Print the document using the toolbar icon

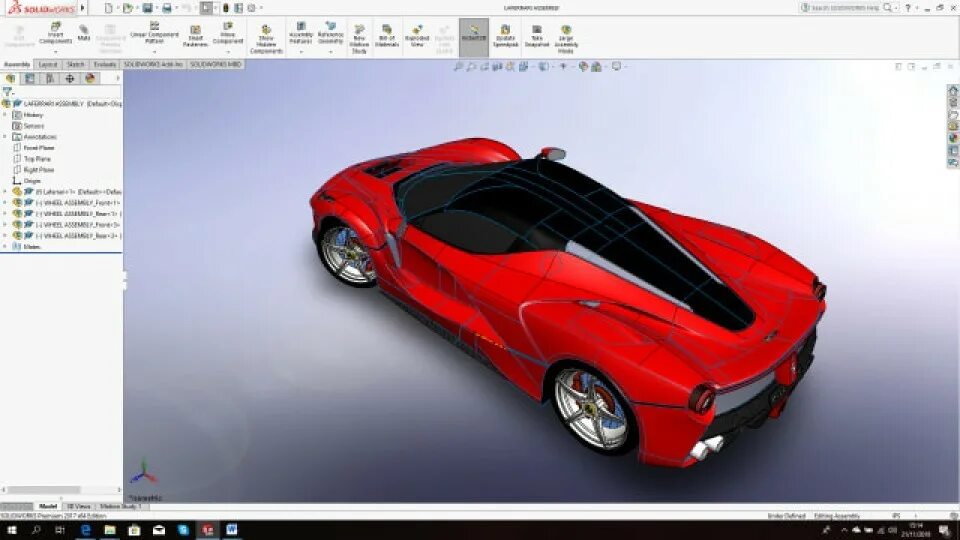click(x=166, y=8)
